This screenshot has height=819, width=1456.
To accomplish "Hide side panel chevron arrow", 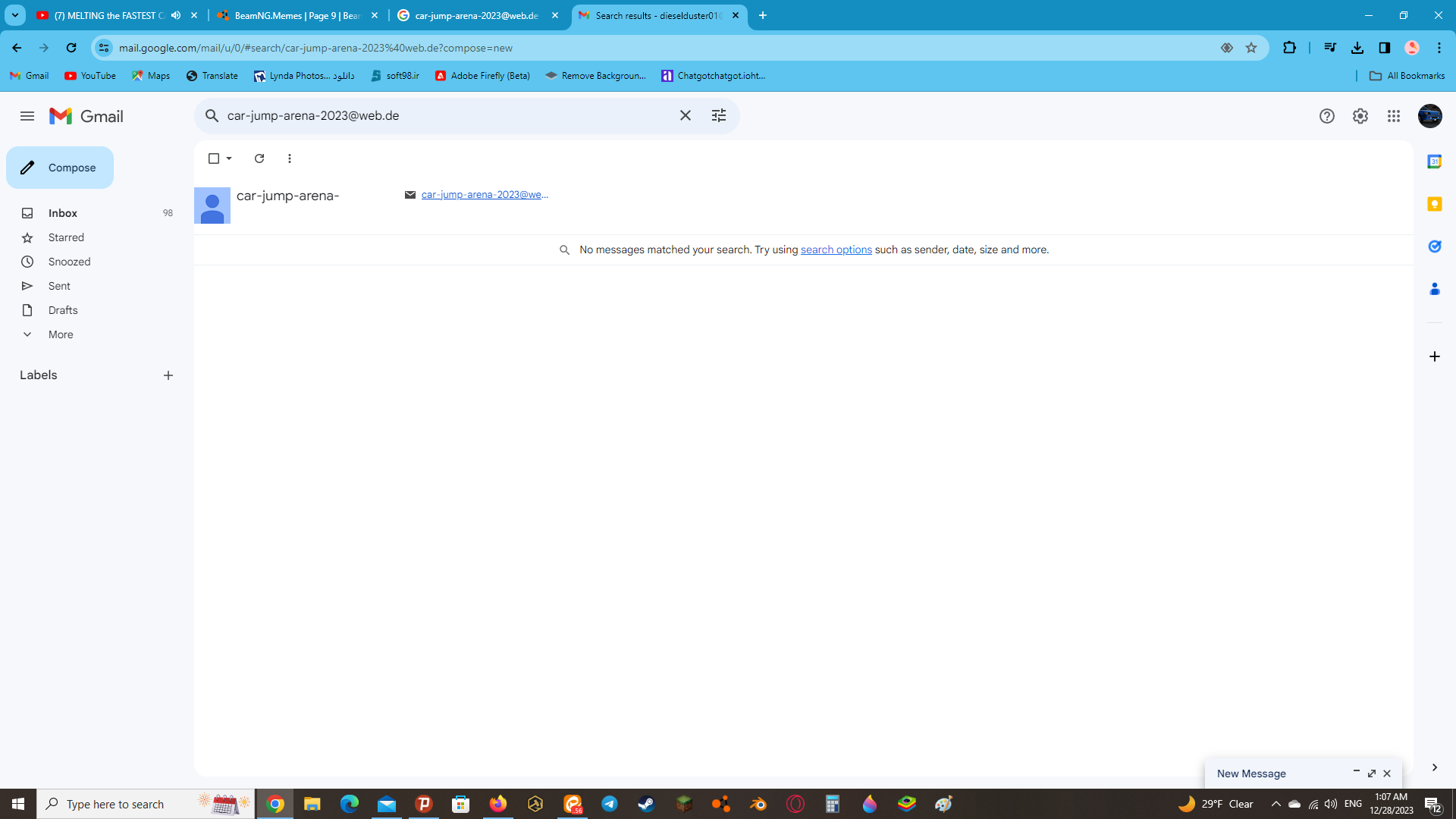I will 1434,767.
